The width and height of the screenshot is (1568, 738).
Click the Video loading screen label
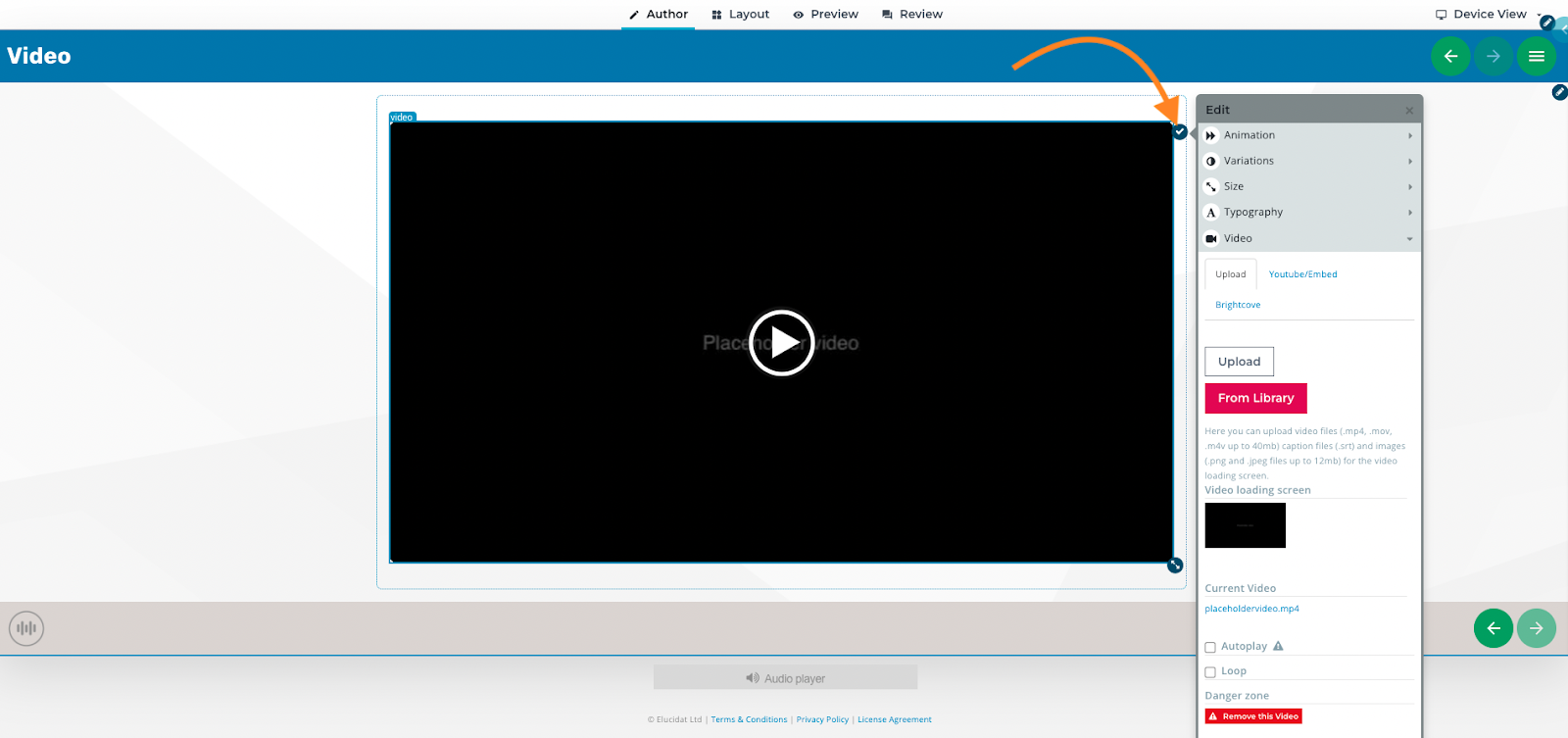[x=1257, y=490]
